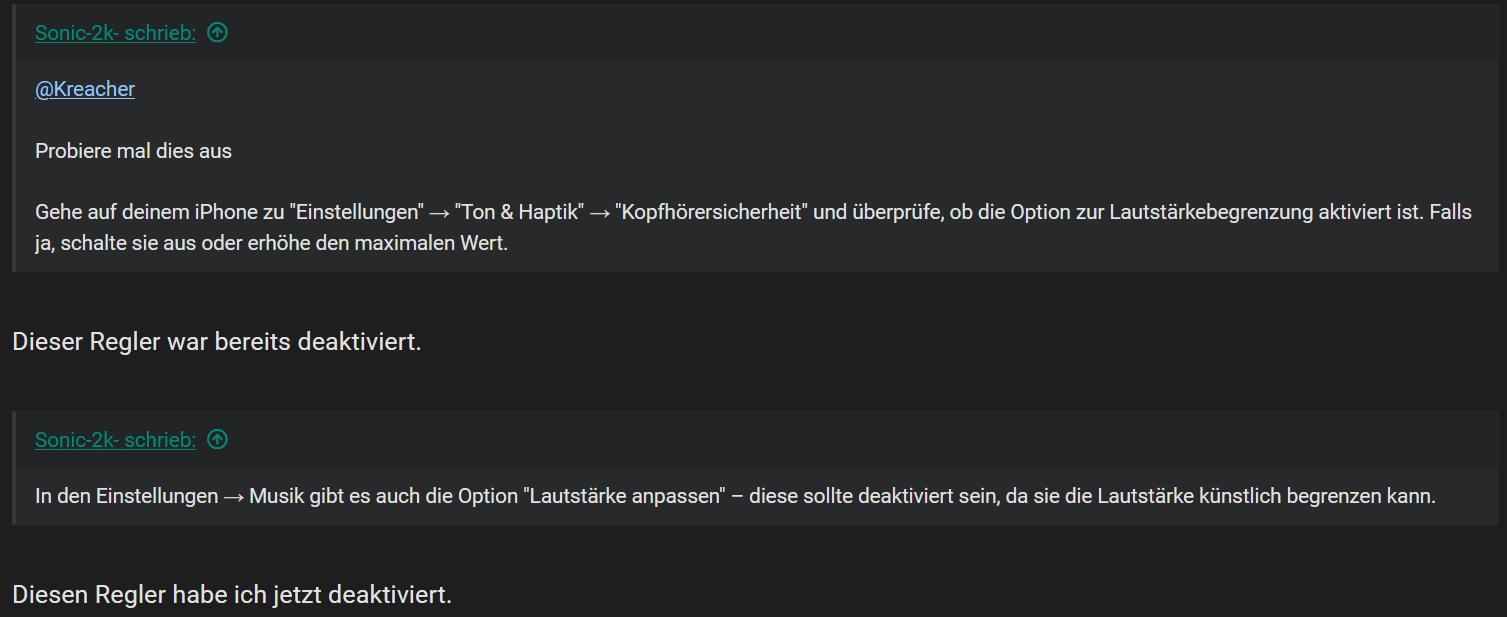
Task: Click the text "Probiere mal dies aus"
Action: 133,152
